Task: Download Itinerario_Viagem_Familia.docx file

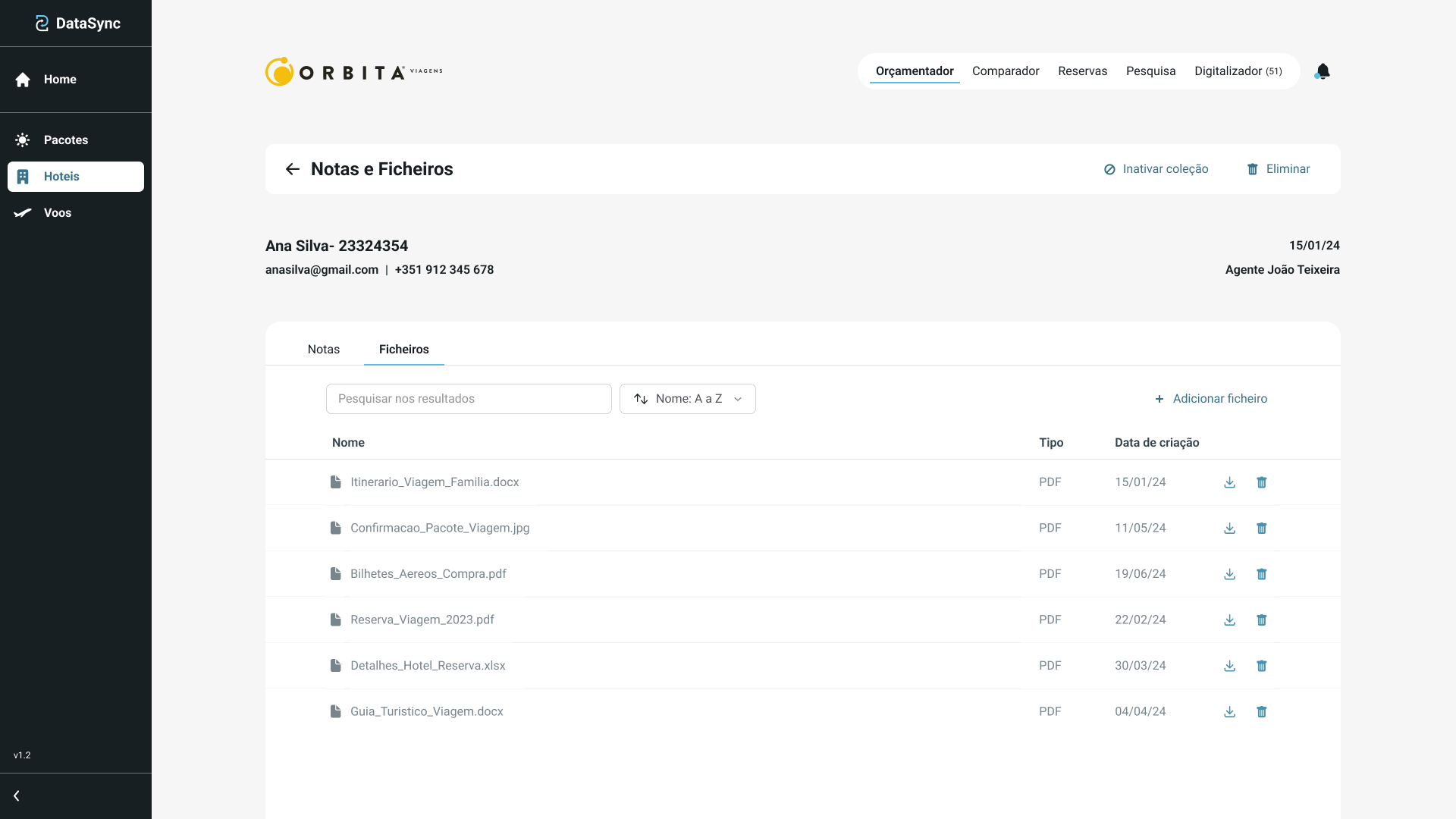Action: (x=1229, y=482)
